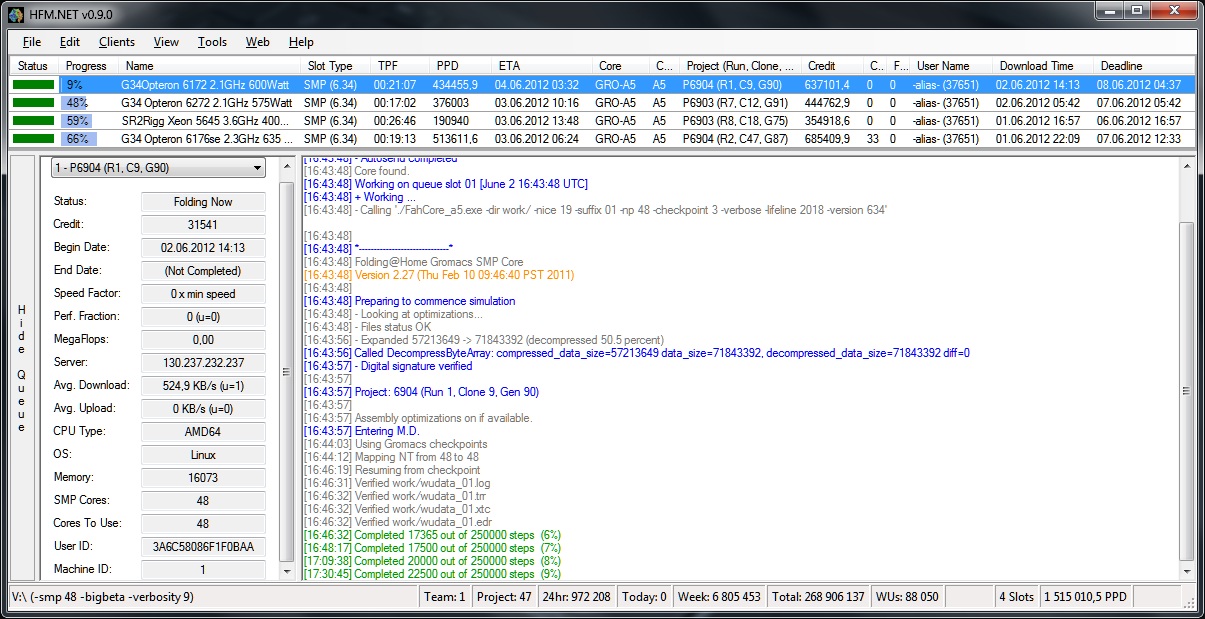Sort by the PPD column header
Viewport: 1205px width, 619px height.
coord(460,66)
